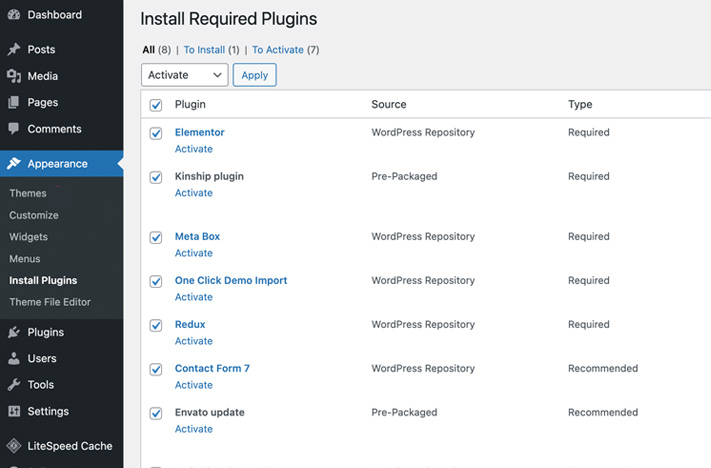The height and width of the screenshot is (468, 711).
Task: Open Media menu item
Action: coord(62,76)
